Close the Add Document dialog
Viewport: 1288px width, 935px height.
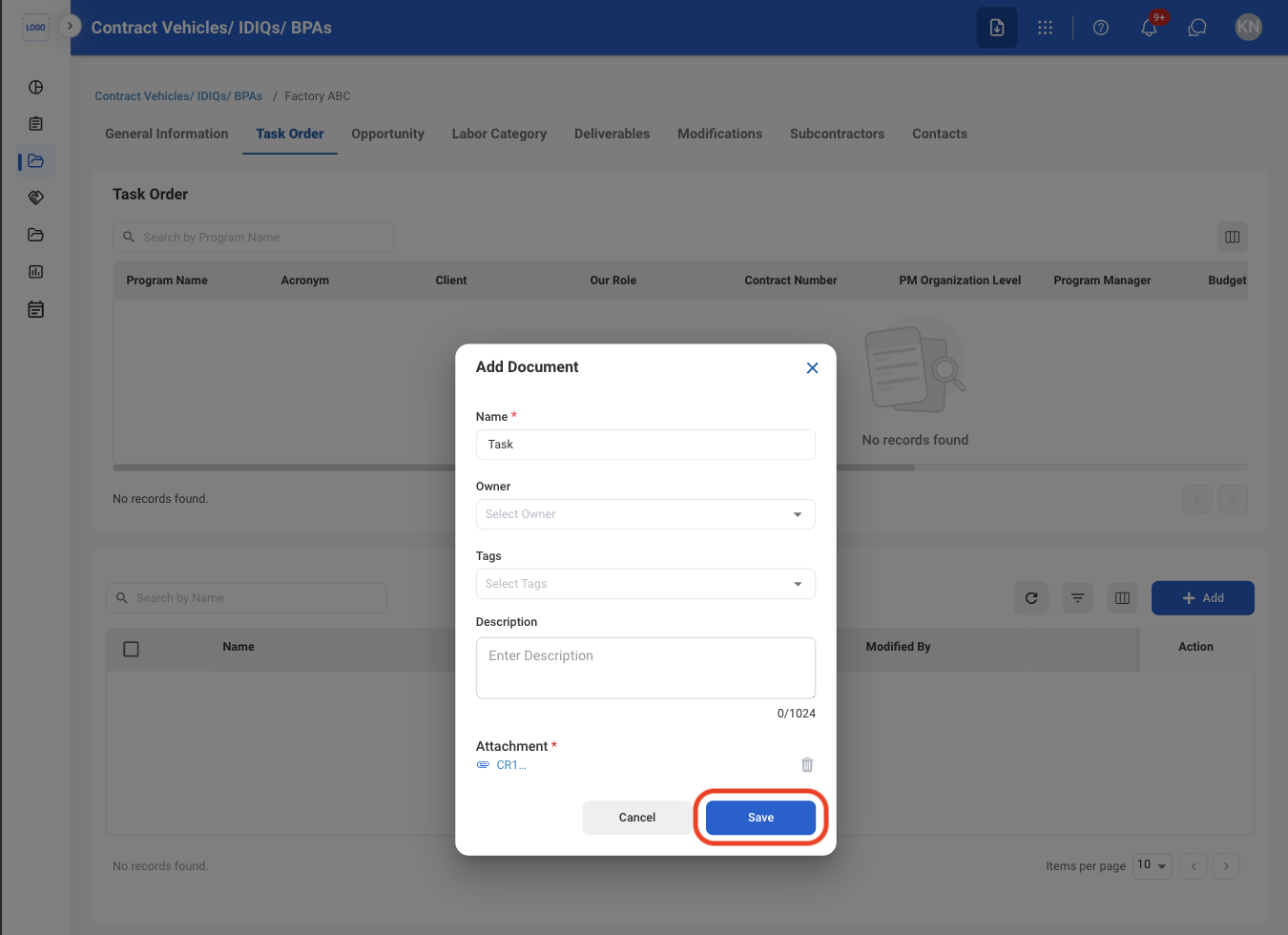pyautogui.click(x=812, y=368)
